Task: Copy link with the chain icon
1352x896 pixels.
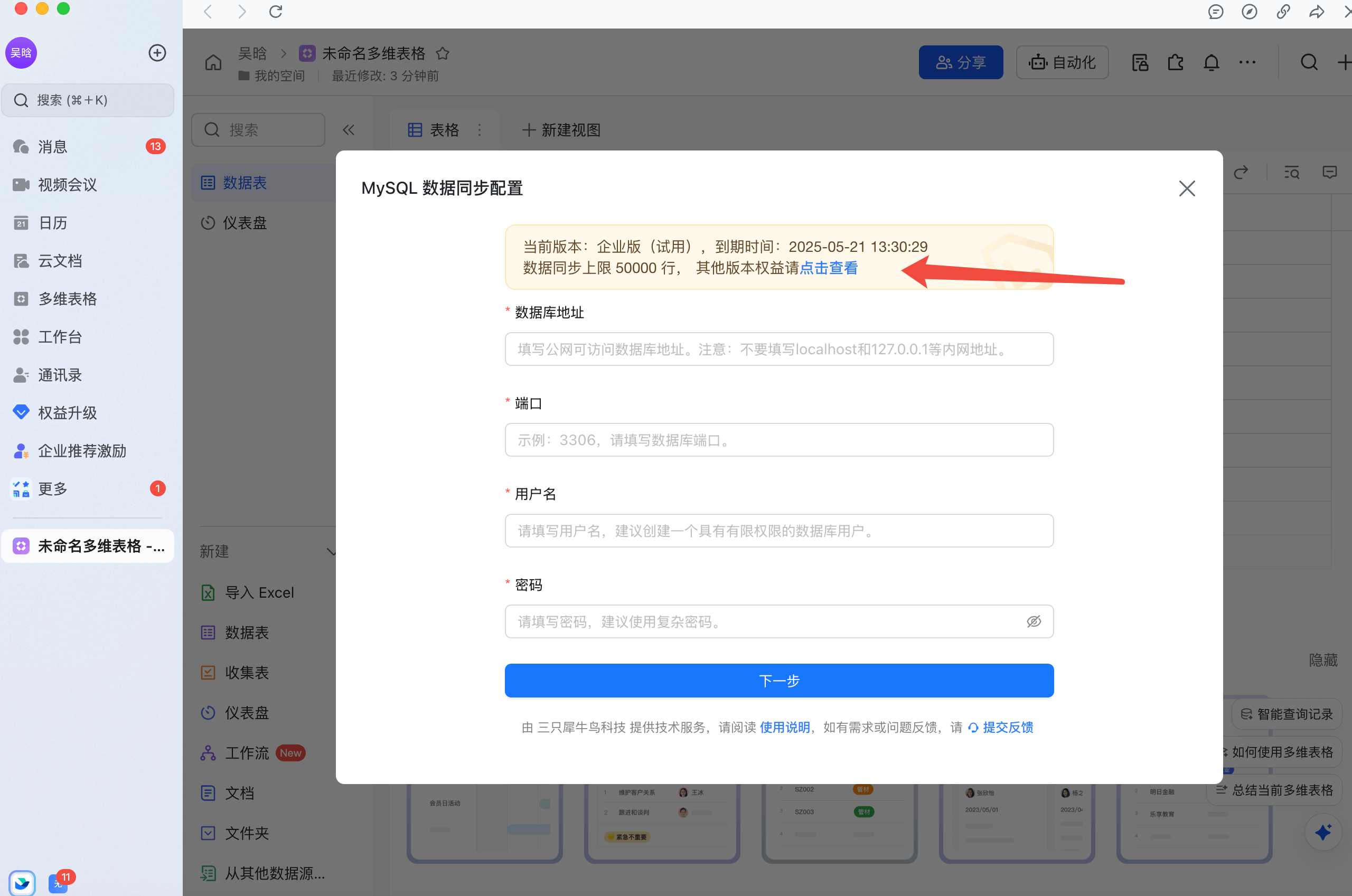Action: click(x=1283, y=12)
